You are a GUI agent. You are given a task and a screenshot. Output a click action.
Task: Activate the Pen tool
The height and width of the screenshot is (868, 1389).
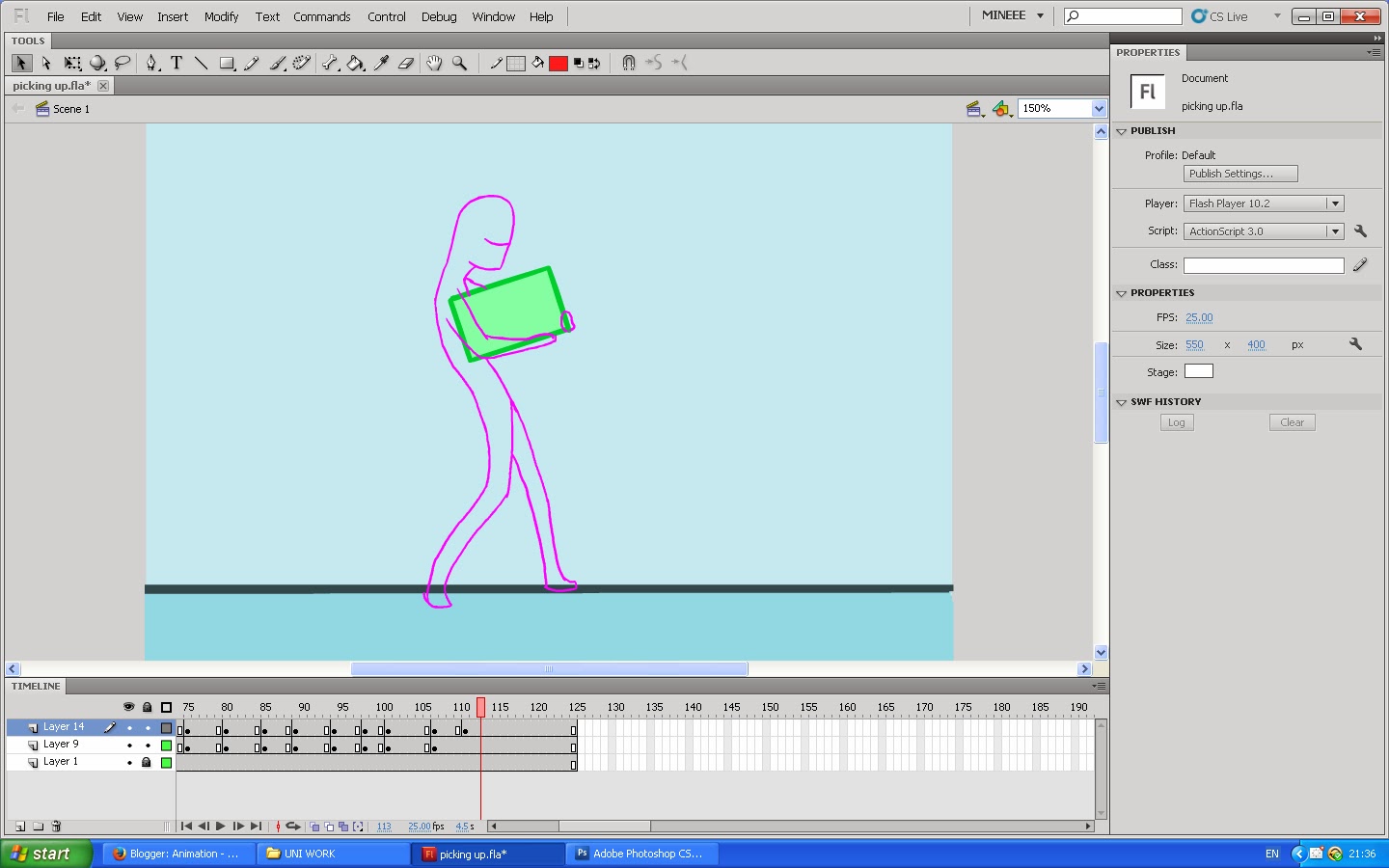[x=151, y=63]
